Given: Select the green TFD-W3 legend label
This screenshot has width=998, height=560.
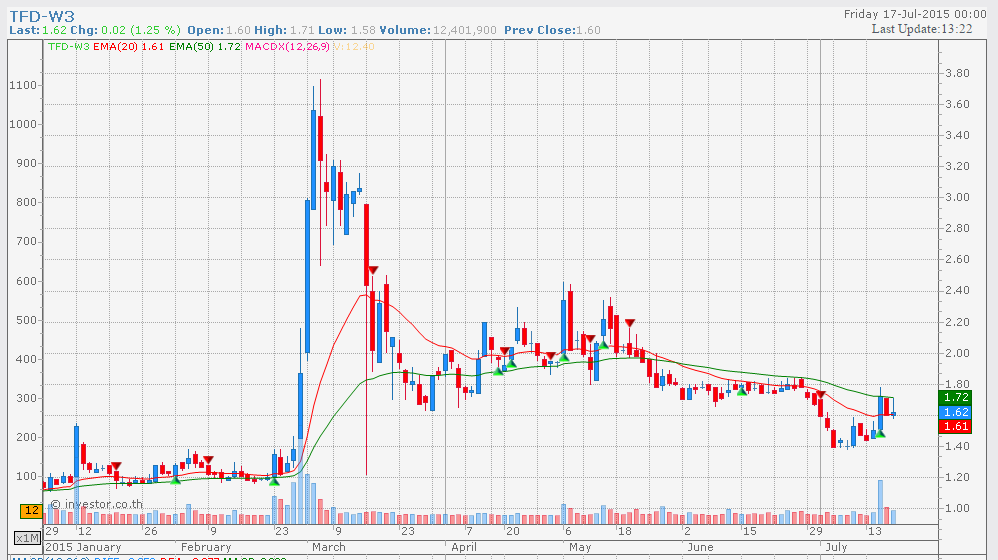Looking at the screenshot, I should [69, 46].
